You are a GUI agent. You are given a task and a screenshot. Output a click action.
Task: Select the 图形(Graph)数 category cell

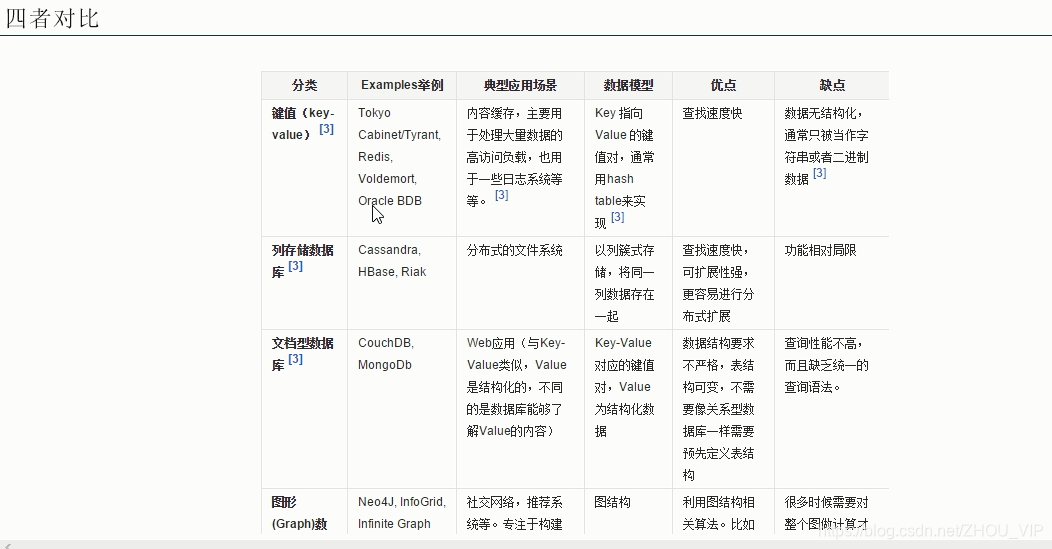(x=305, y=511)
